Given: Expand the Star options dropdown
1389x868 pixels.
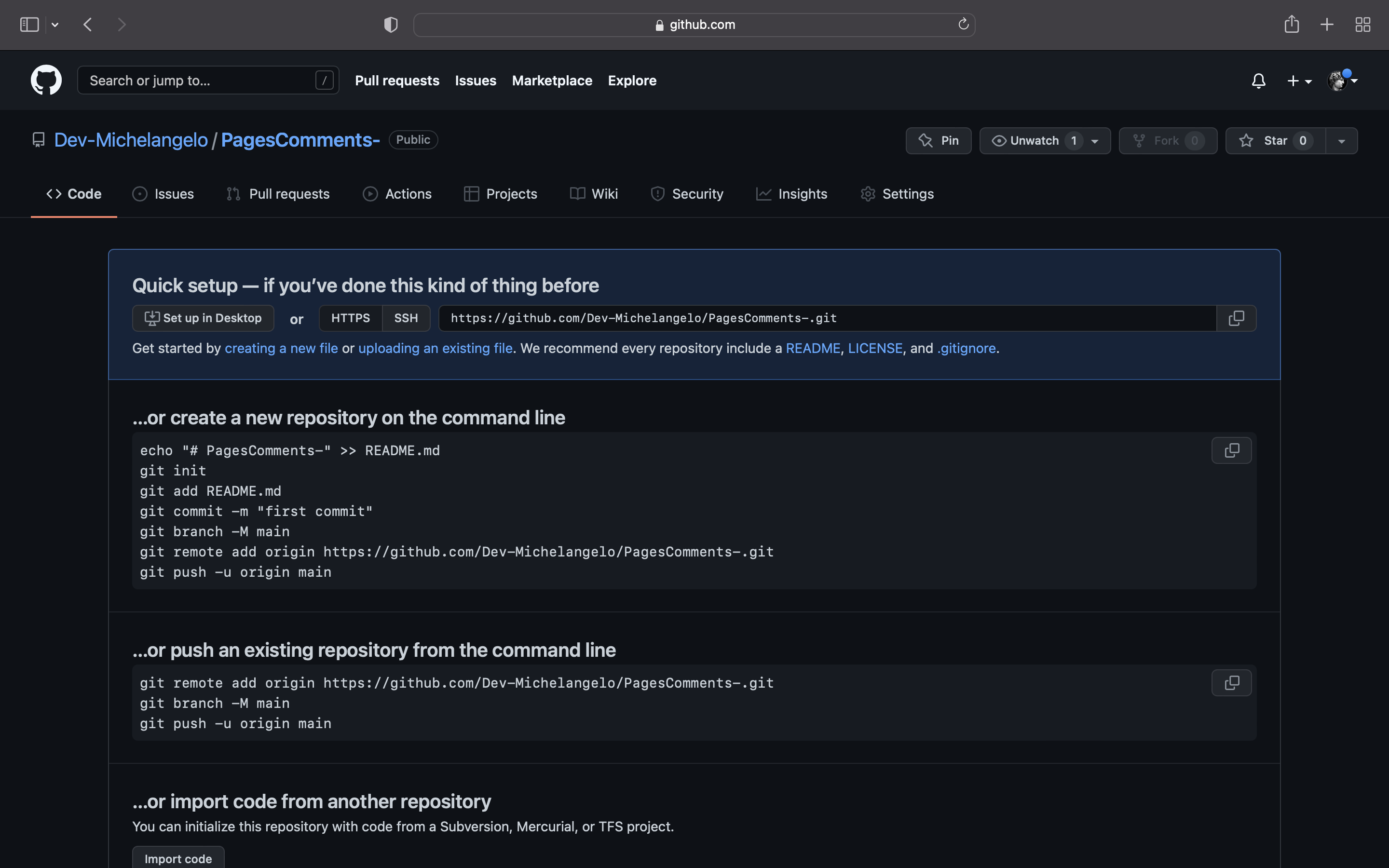Looking at the screenshot, I should (1341, 141).
